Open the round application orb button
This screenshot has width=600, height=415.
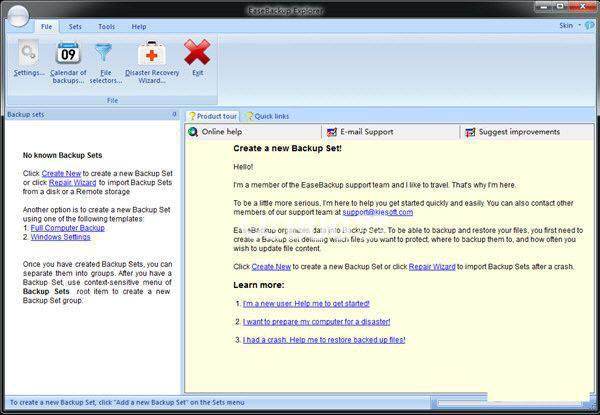pyautogui.click(x=18, y=16)
